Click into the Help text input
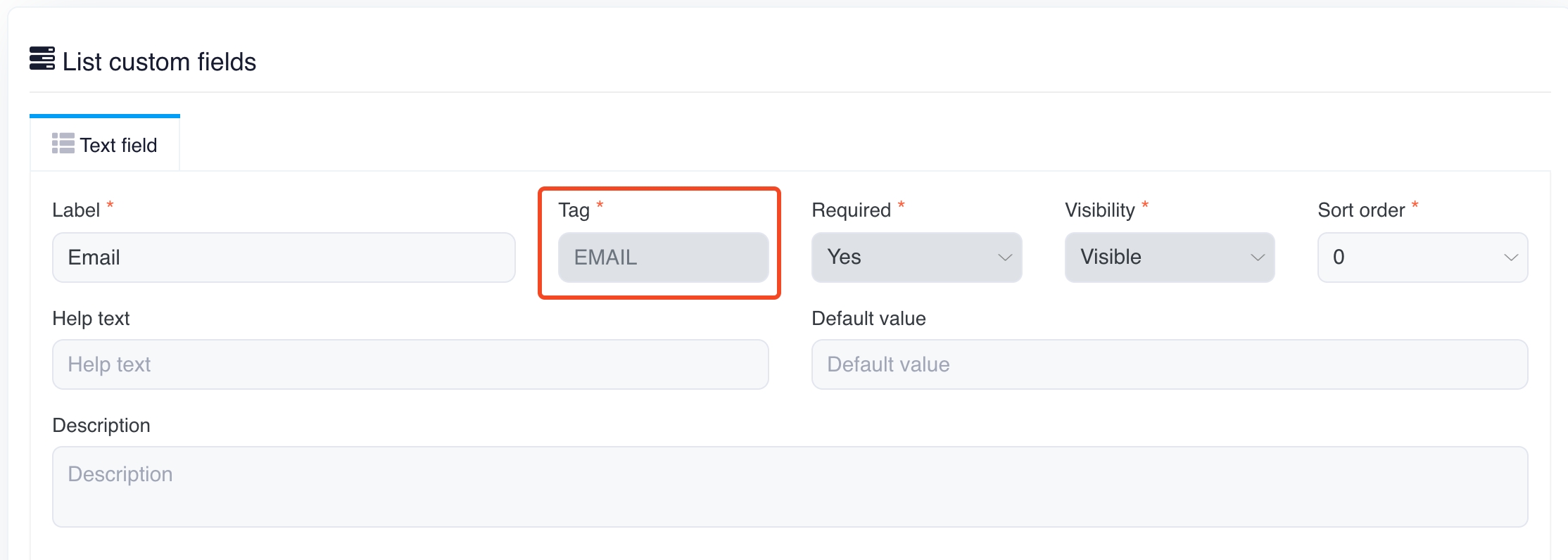This screenshot has width=1568, height=560. (410, 364)
